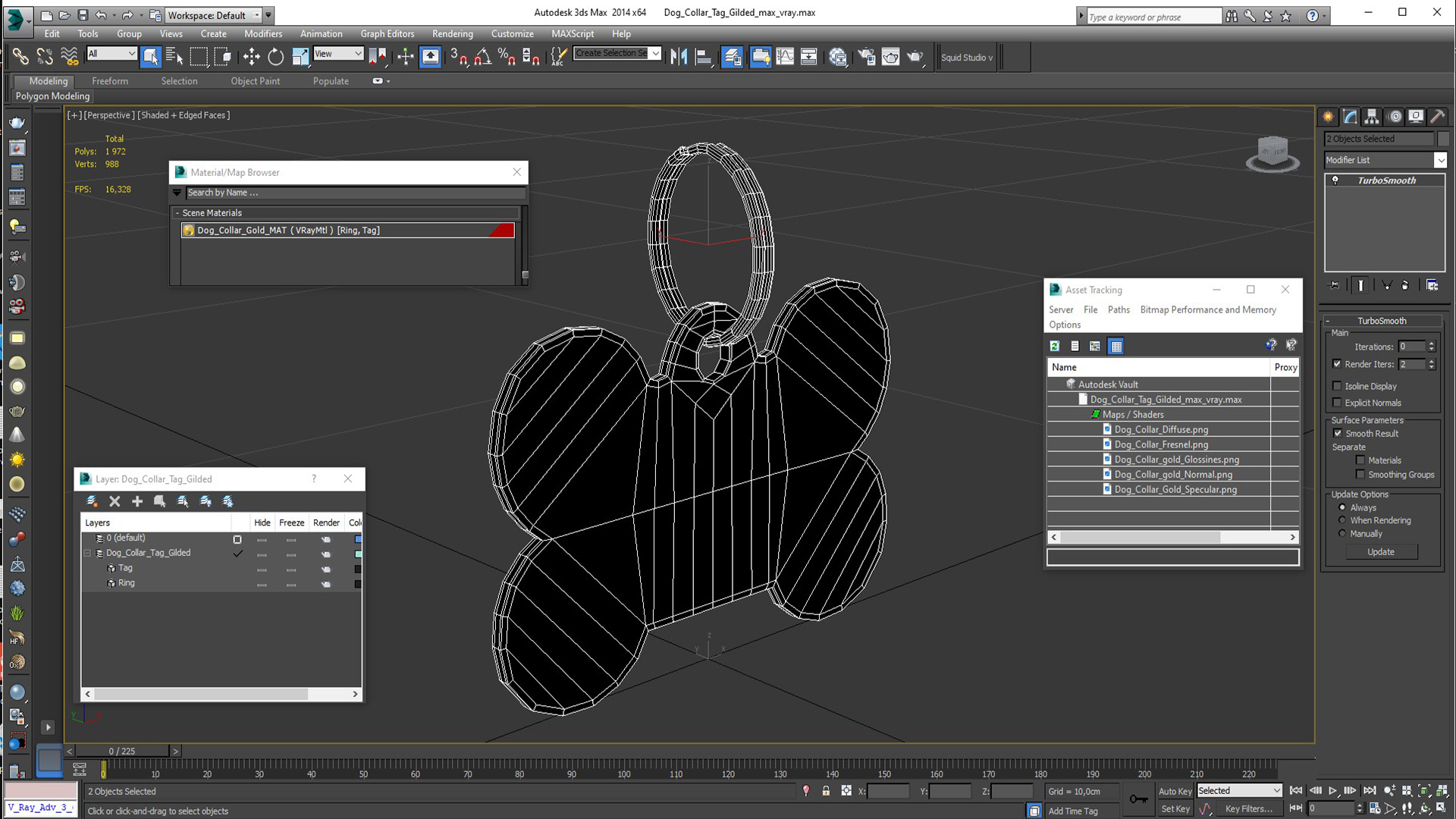1456x819 pixels.
Task: Click the time slider 0 / 225 handle
Action: pos(121,751)
